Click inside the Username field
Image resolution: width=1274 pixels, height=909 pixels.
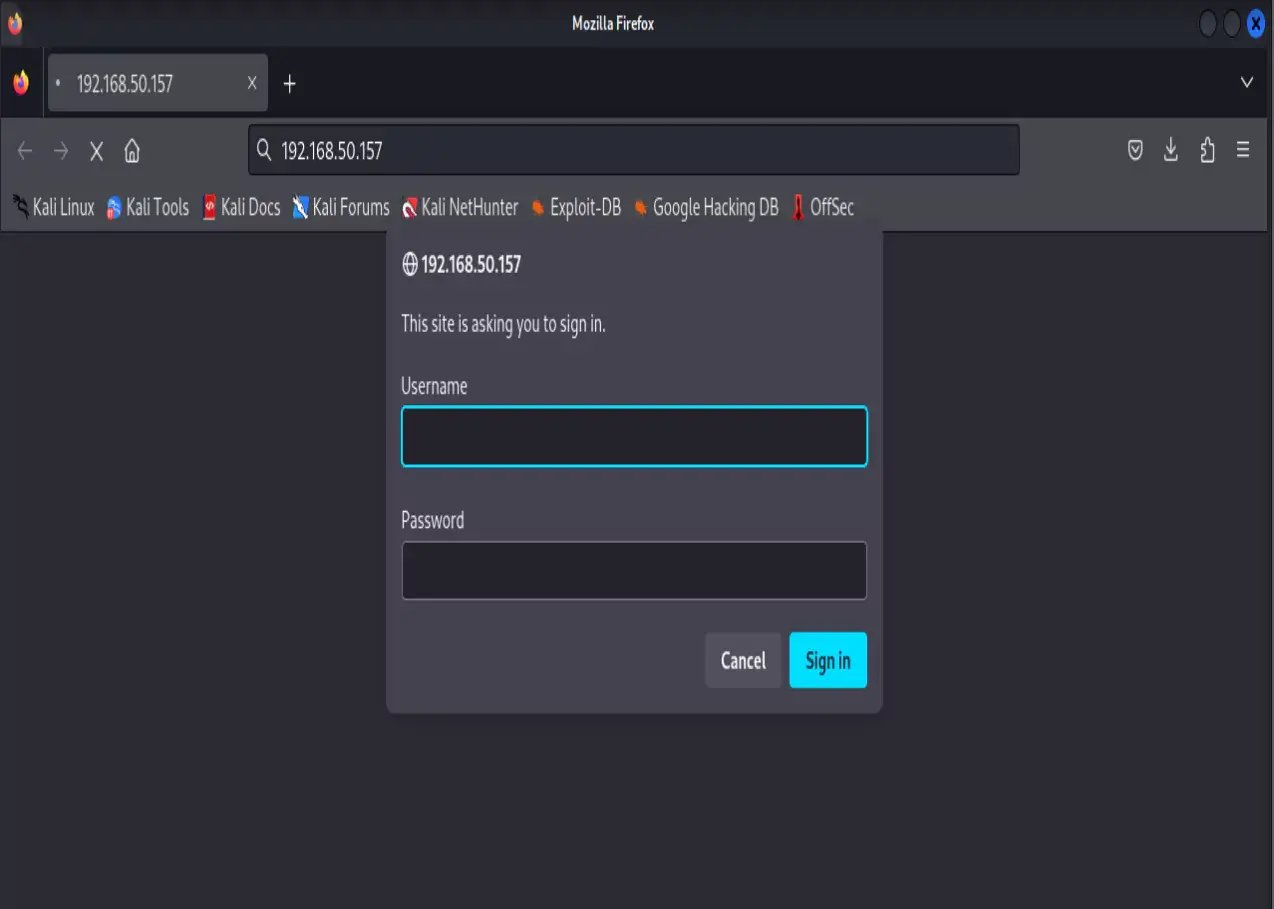tap(633, 436)
